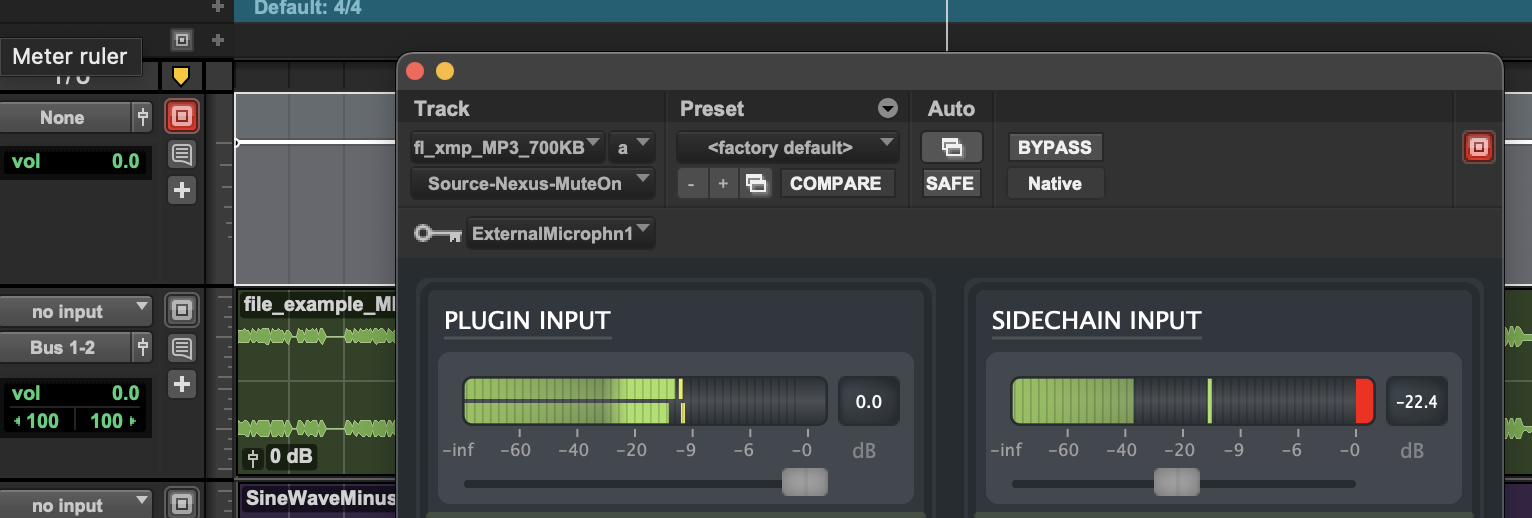Screen dimensions: 1532x518
Task: Toggle COMPARE for preset settings
Action: (836, 184)
